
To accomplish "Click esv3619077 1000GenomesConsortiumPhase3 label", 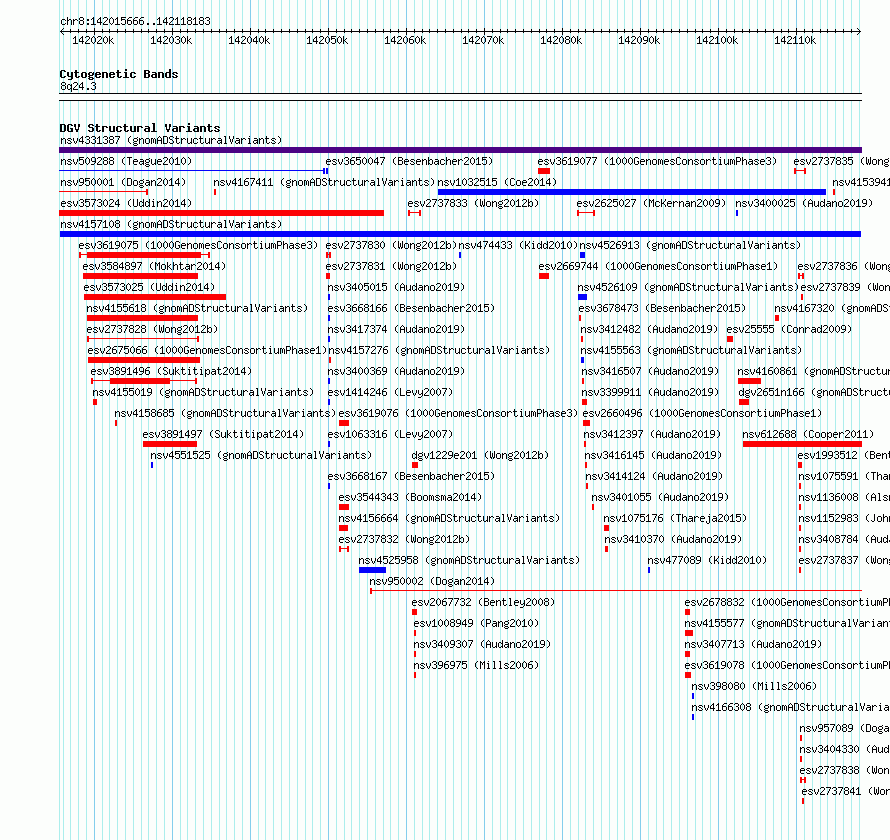I will tap(657, 161).
